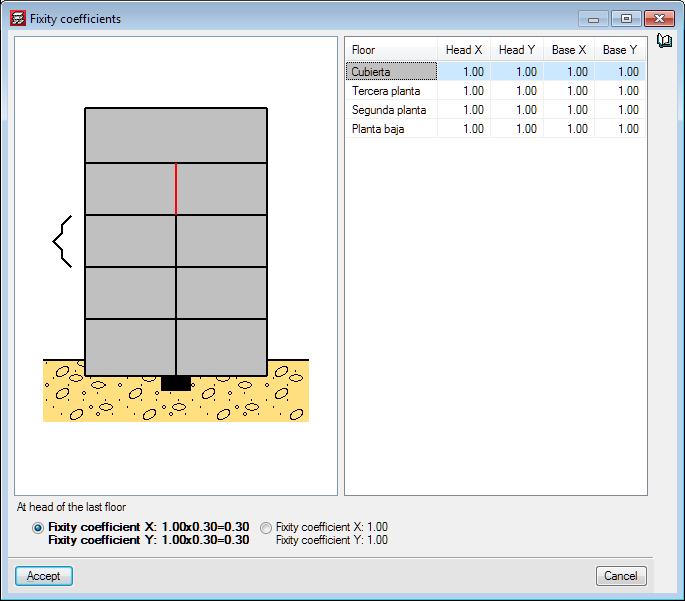The width and height of the screenshot is (685, 601).
Task: Edit Head X value for Segunda planta
Action: tap(464, 110)
